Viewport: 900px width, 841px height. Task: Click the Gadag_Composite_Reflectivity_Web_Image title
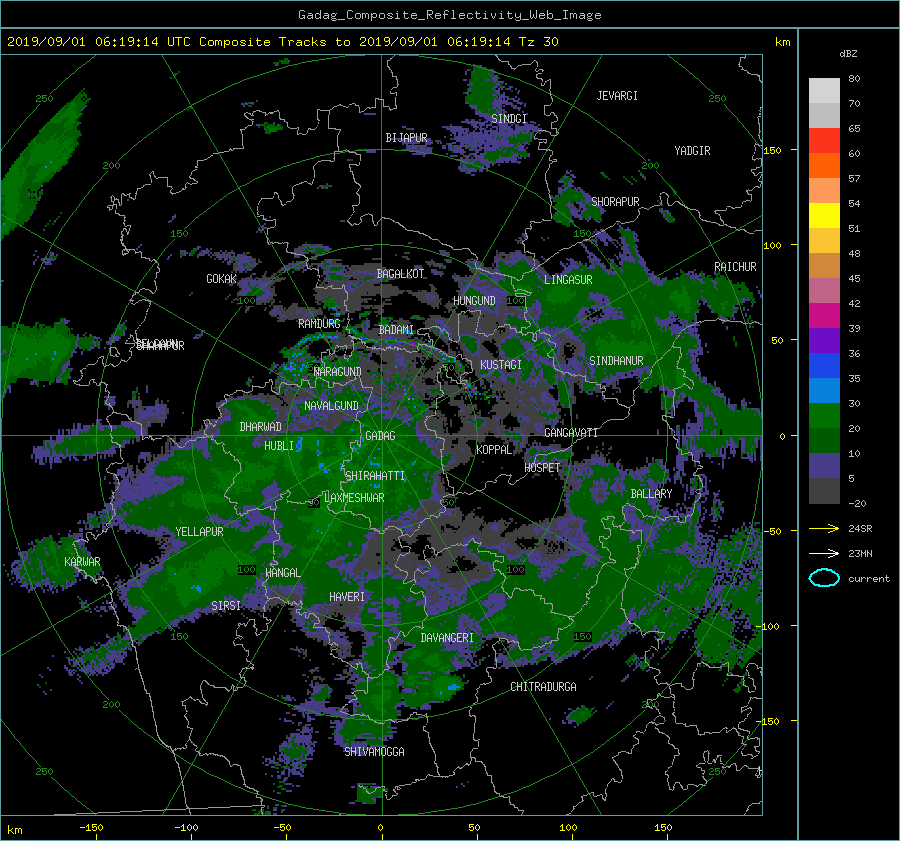coord(449,15)
